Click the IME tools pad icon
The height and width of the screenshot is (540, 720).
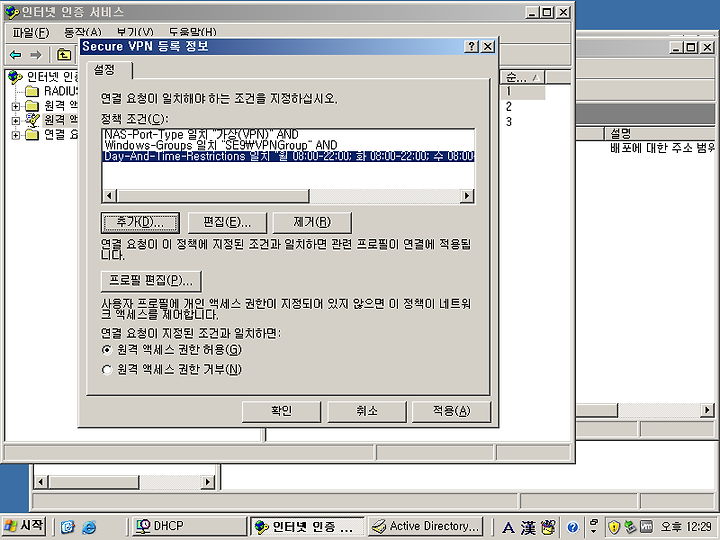[x=548, y=527]
